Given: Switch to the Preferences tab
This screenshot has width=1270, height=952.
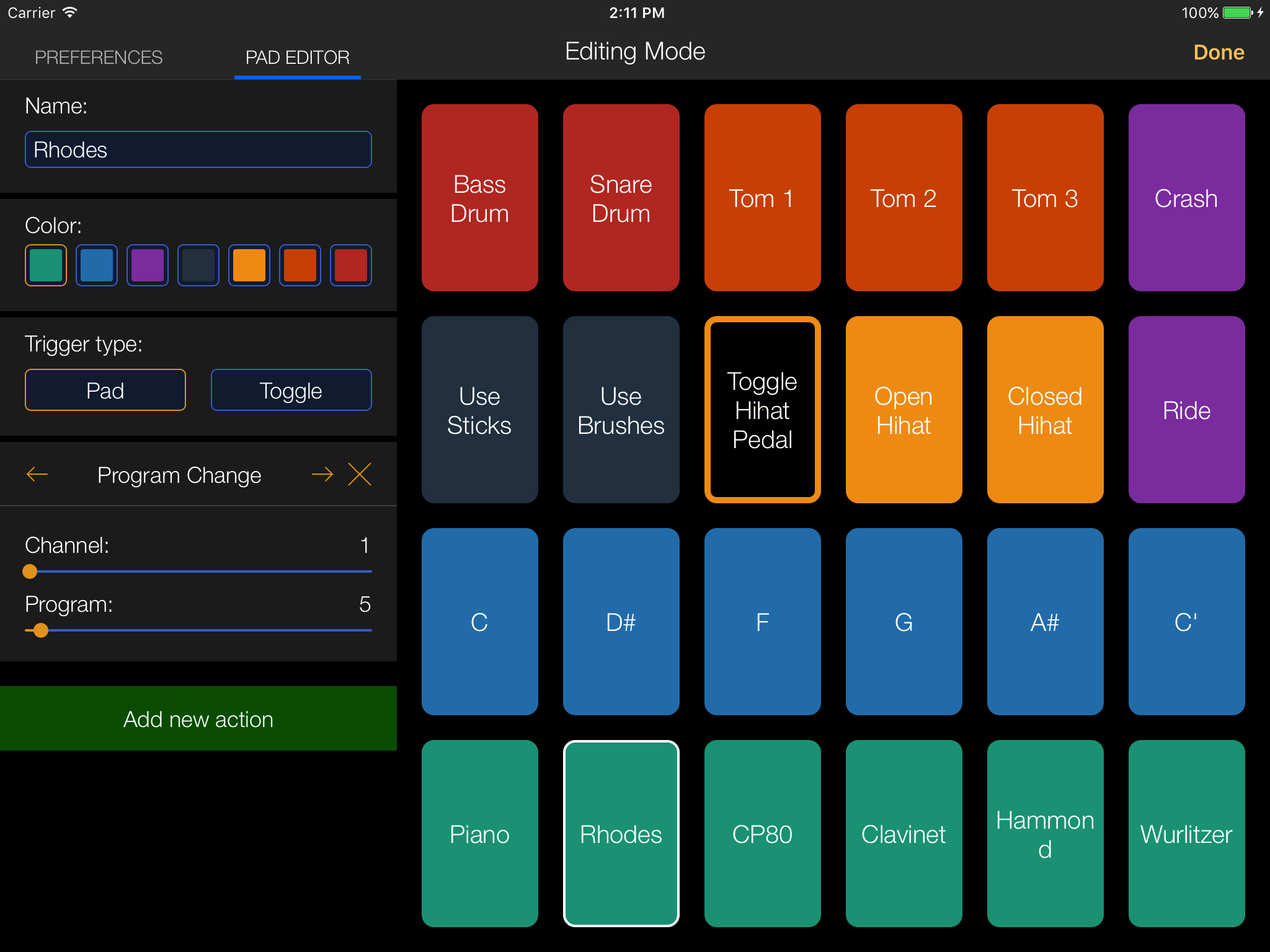Looking at the screenshot, I should click(x=99, y=57).
